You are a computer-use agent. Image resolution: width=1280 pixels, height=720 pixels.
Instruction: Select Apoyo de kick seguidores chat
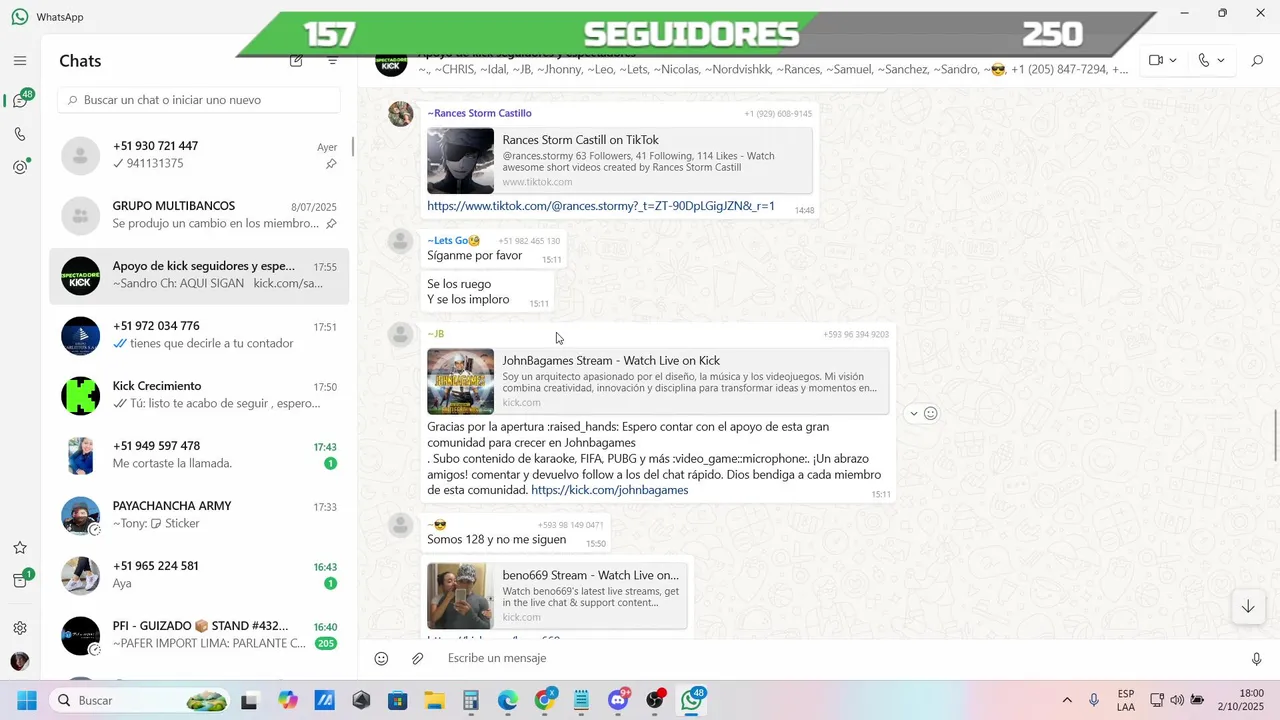point(199,275)
